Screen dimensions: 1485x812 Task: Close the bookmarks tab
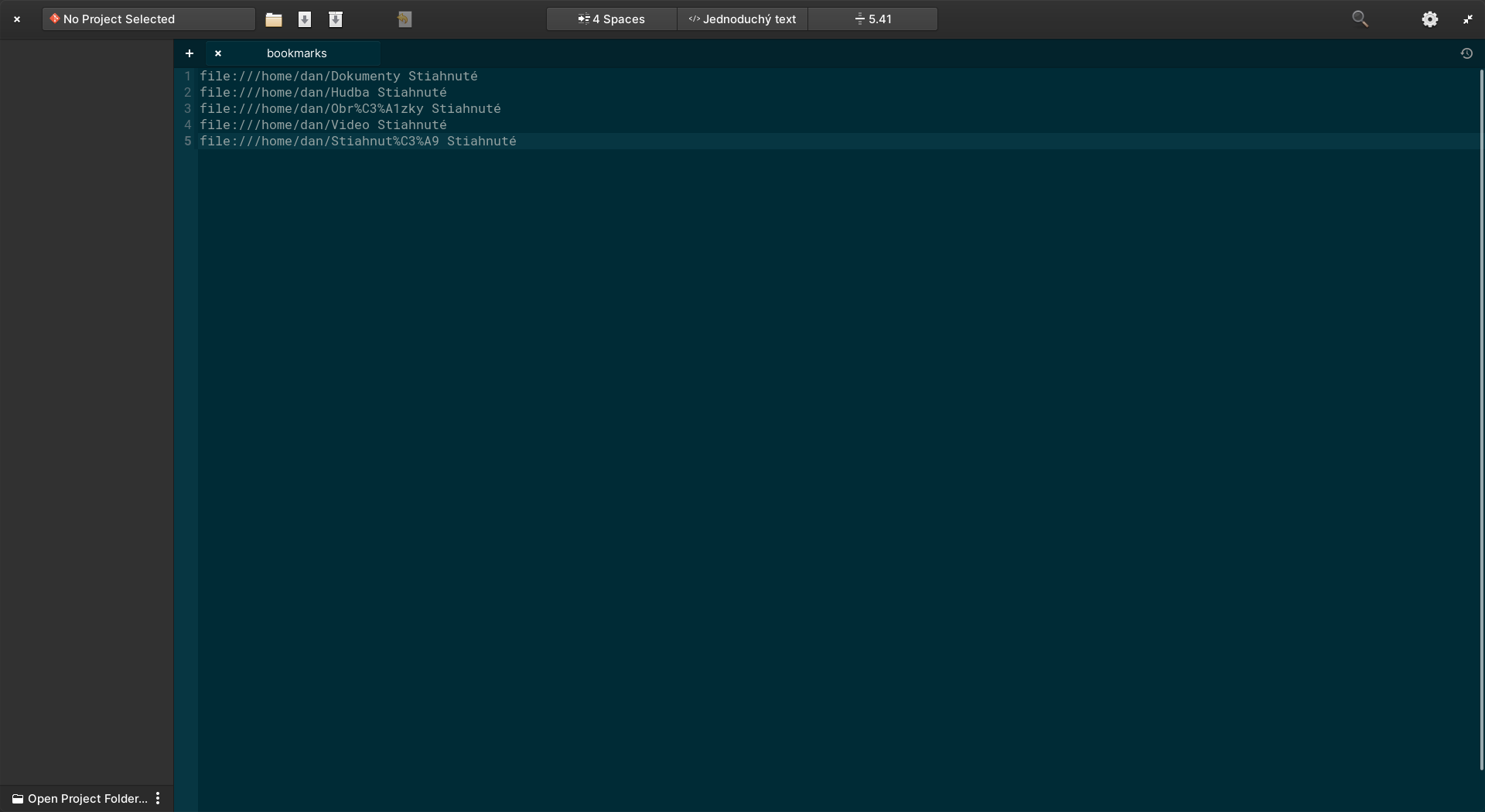point(218,53)
